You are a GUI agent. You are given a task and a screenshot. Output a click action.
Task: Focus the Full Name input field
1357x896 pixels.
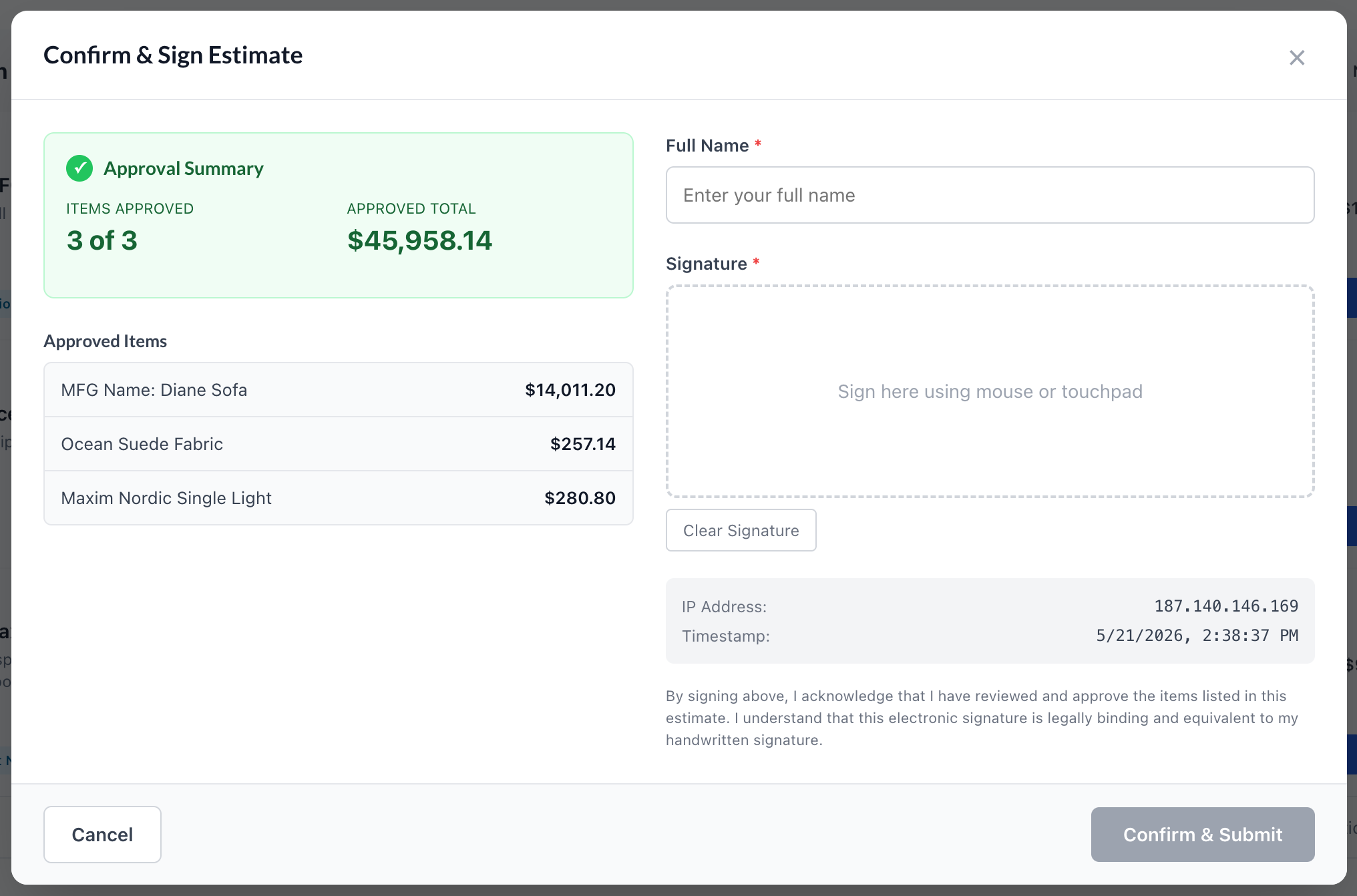click(x=990, y=195)
